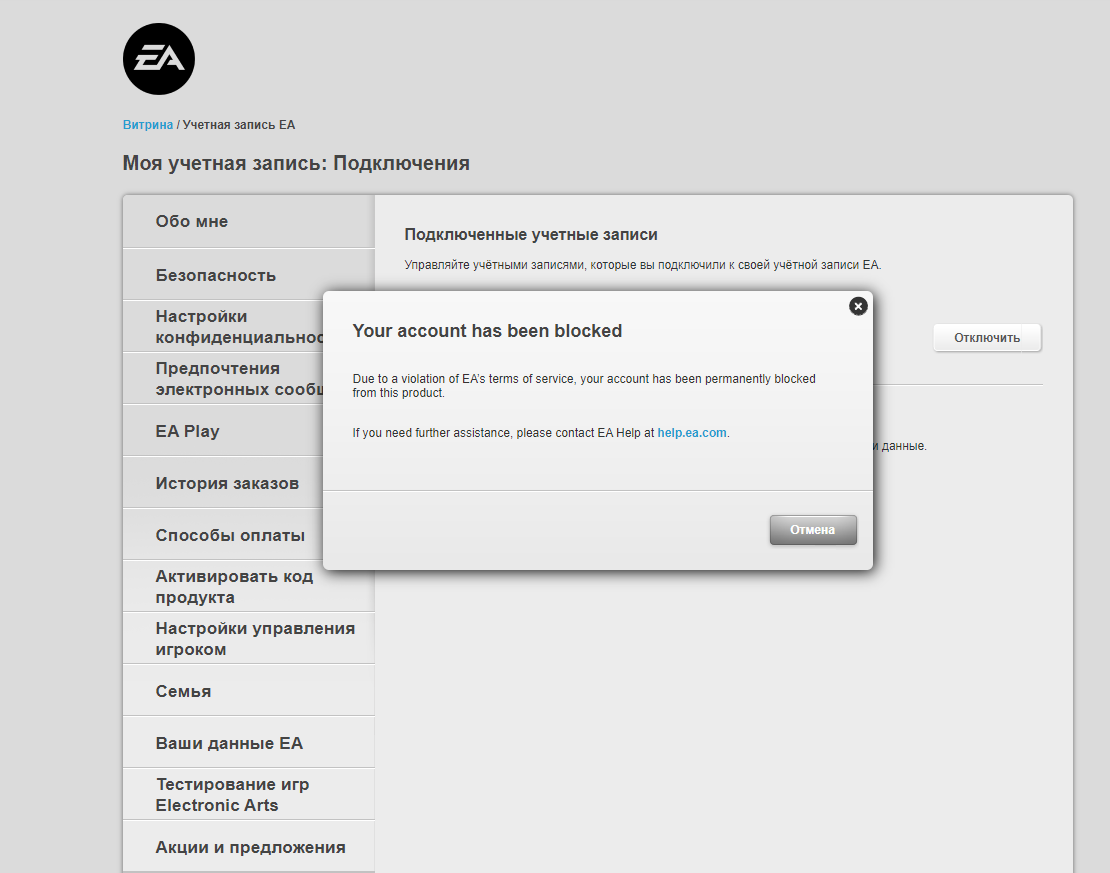The image size is (1110, 873).
Task: Click the Подключенные учетные записи heading
Action: point(531,234)
